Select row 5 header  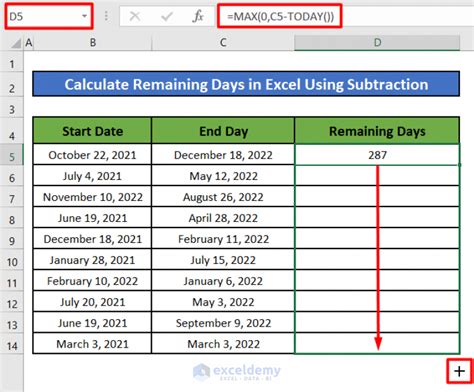point(12,156)
